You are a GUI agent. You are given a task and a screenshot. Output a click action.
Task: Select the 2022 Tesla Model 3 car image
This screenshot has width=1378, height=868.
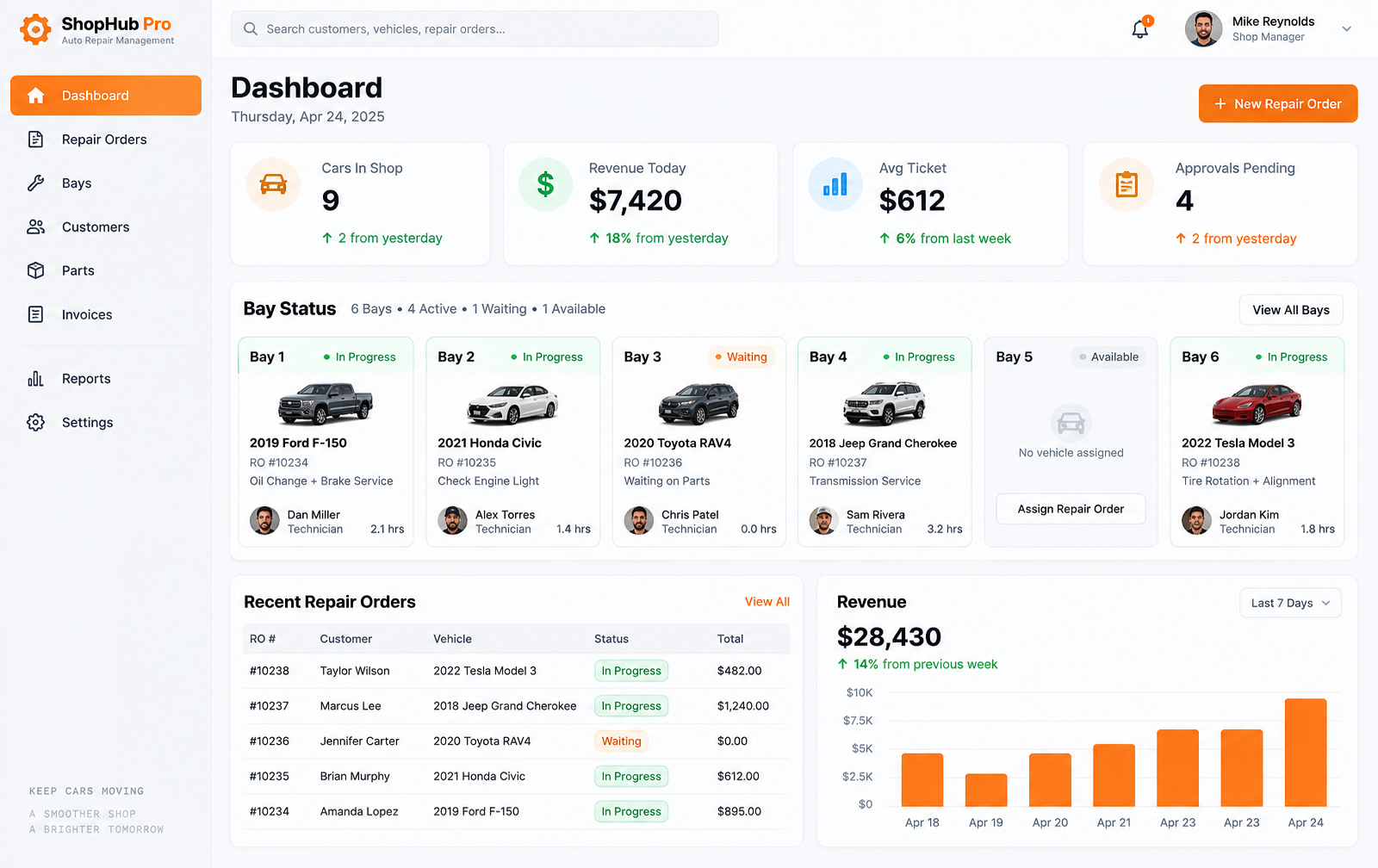coord(1257,404)
